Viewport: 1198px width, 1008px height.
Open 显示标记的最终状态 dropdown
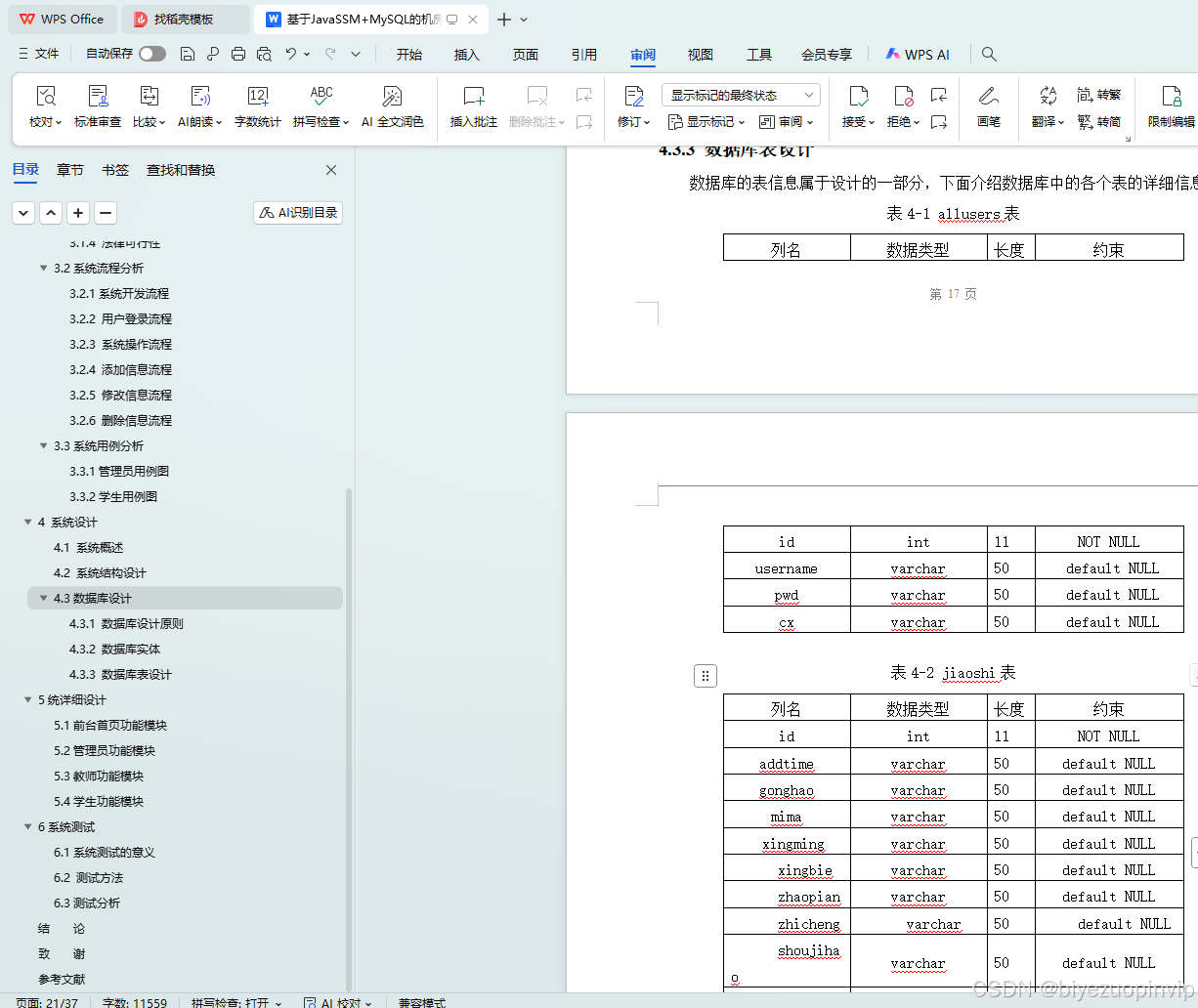click(741, 95)
